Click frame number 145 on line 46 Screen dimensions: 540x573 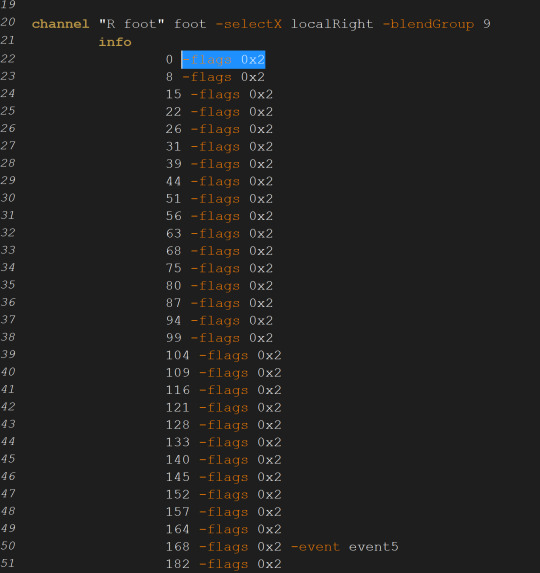[x=178, y=477]
